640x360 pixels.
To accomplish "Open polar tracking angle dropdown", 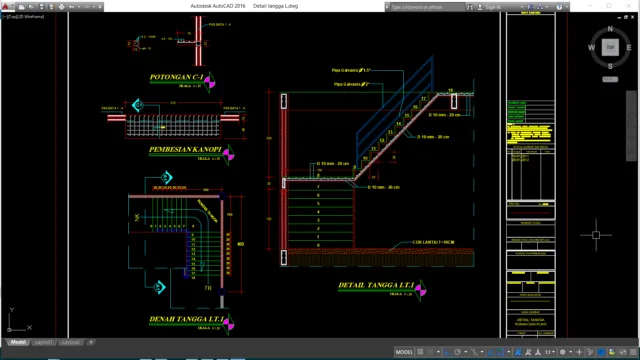I will click(466, 352).
